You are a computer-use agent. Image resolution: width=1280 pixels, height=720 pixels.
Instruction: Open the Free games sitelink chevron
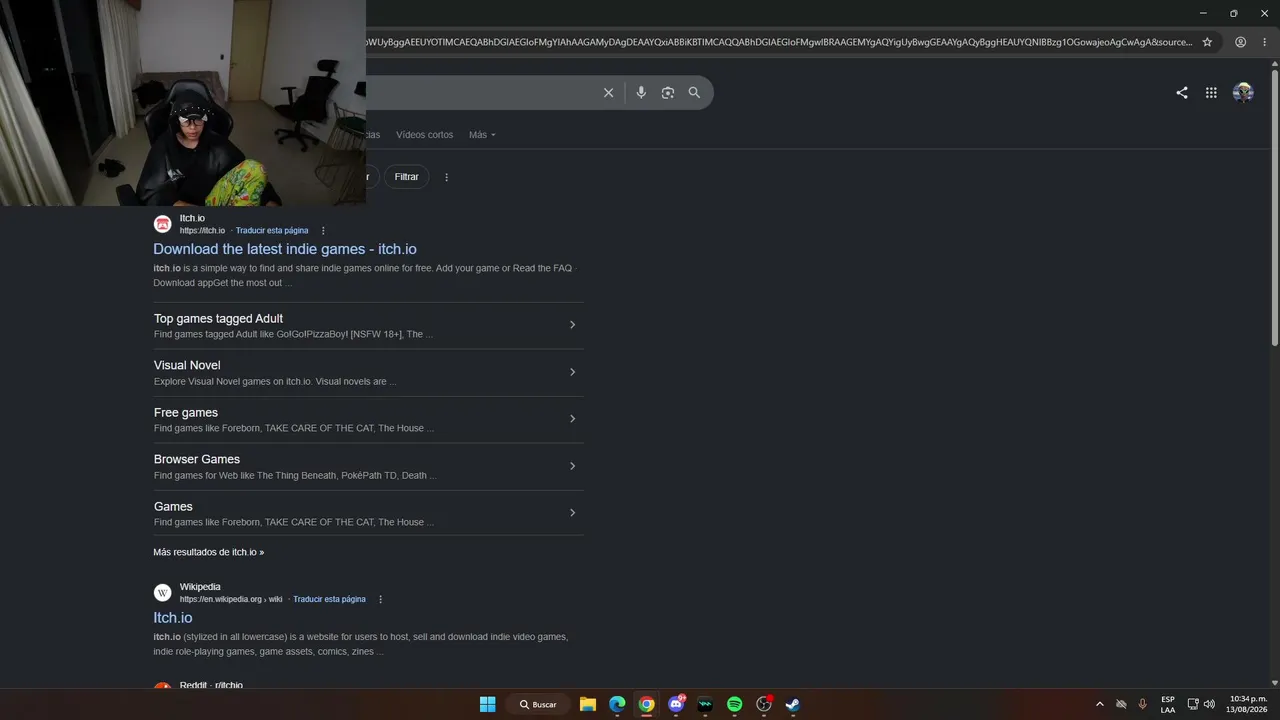point(572,419)
